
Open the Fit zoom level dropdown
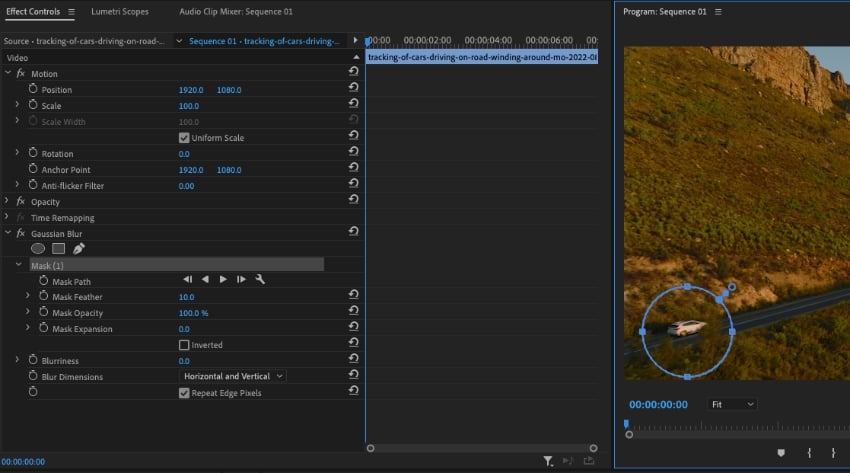click(x=732, y=404)
